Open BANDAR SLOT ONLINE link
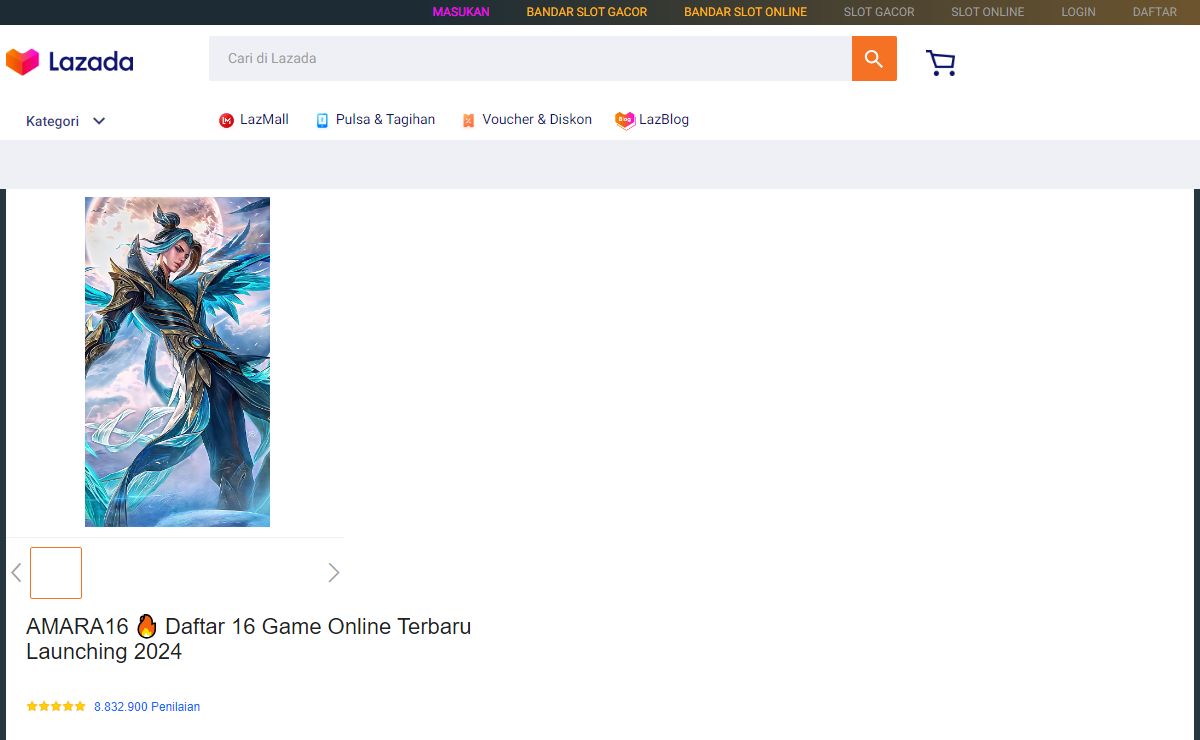 pos(745,12)
